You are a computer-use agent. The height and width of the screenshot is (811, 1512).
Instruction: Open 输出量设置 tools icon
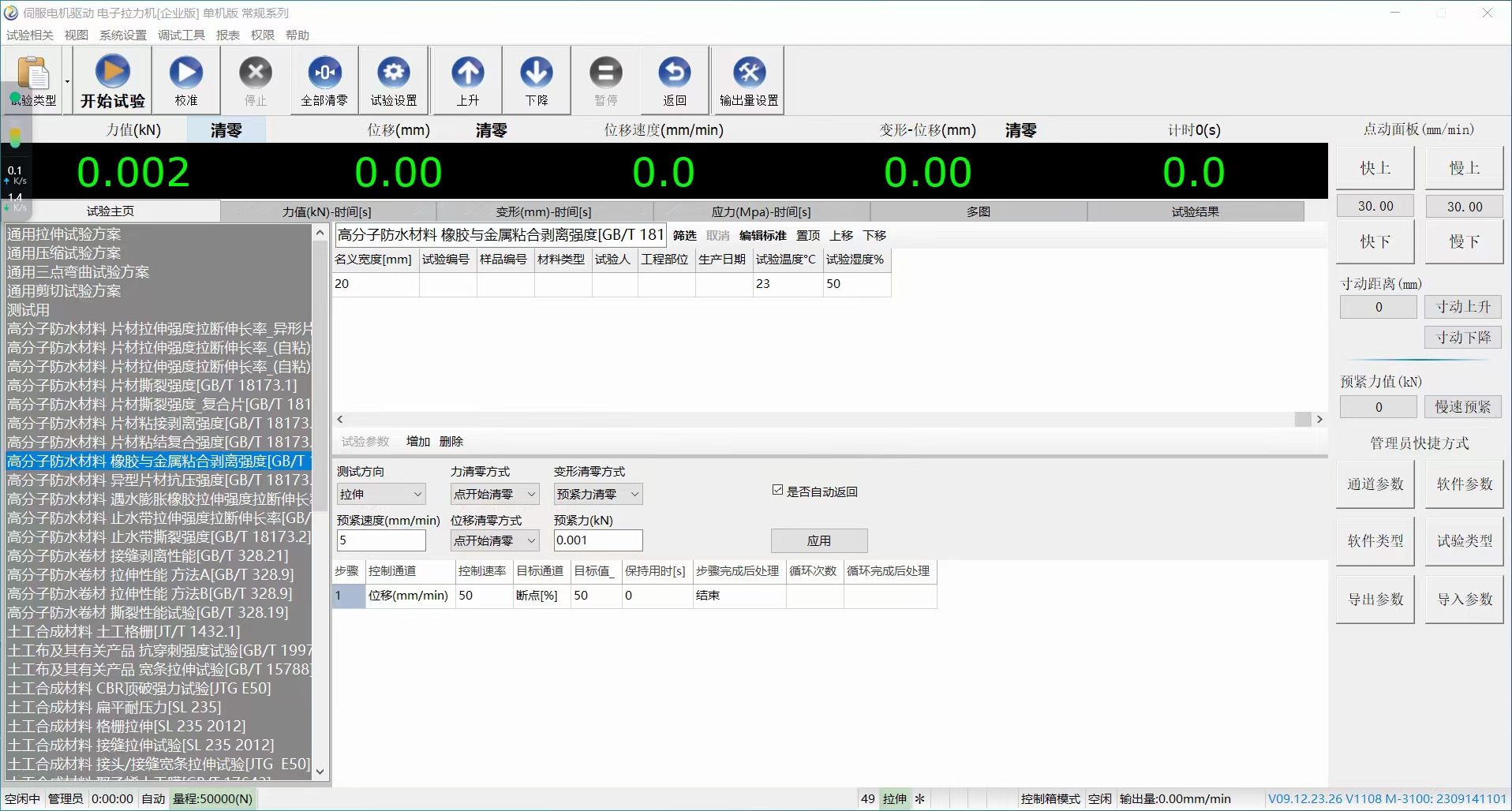tap(749, 80)
